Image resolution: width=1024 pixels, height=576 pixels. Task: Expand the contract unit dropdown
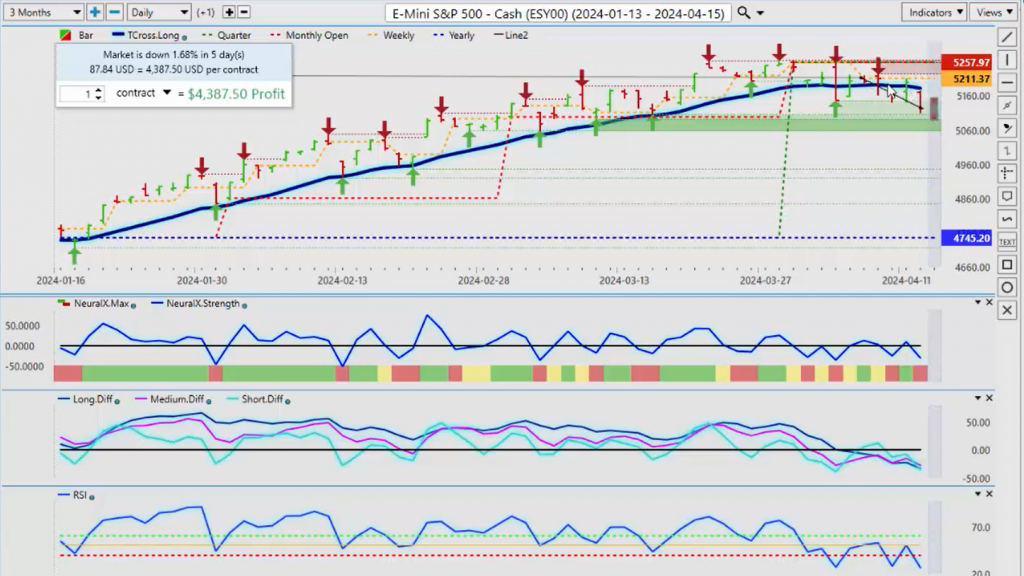click(167, 93)
